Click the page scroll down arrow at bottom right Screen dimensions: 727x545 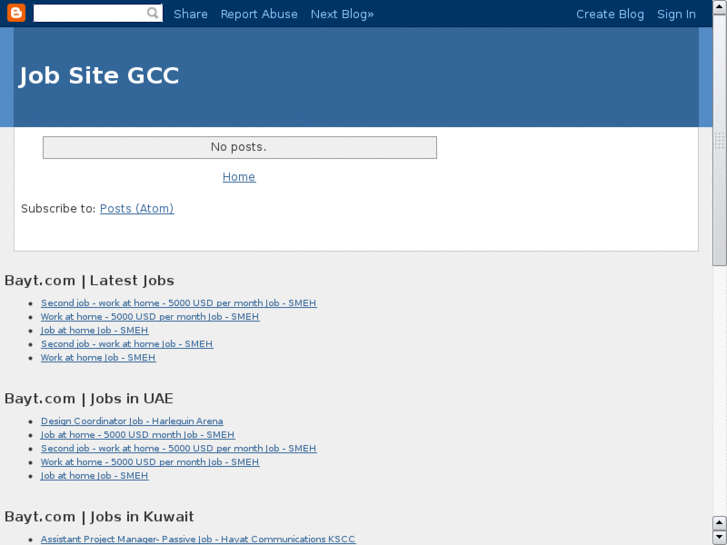(719, 538)
